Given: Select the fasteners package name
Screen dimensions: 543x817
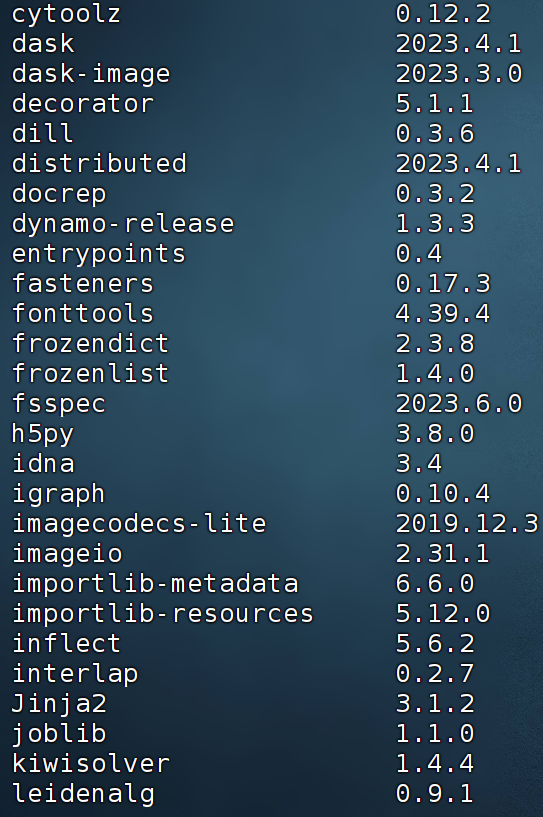Looking at the screenshot, I should click(x=83, y=283).
